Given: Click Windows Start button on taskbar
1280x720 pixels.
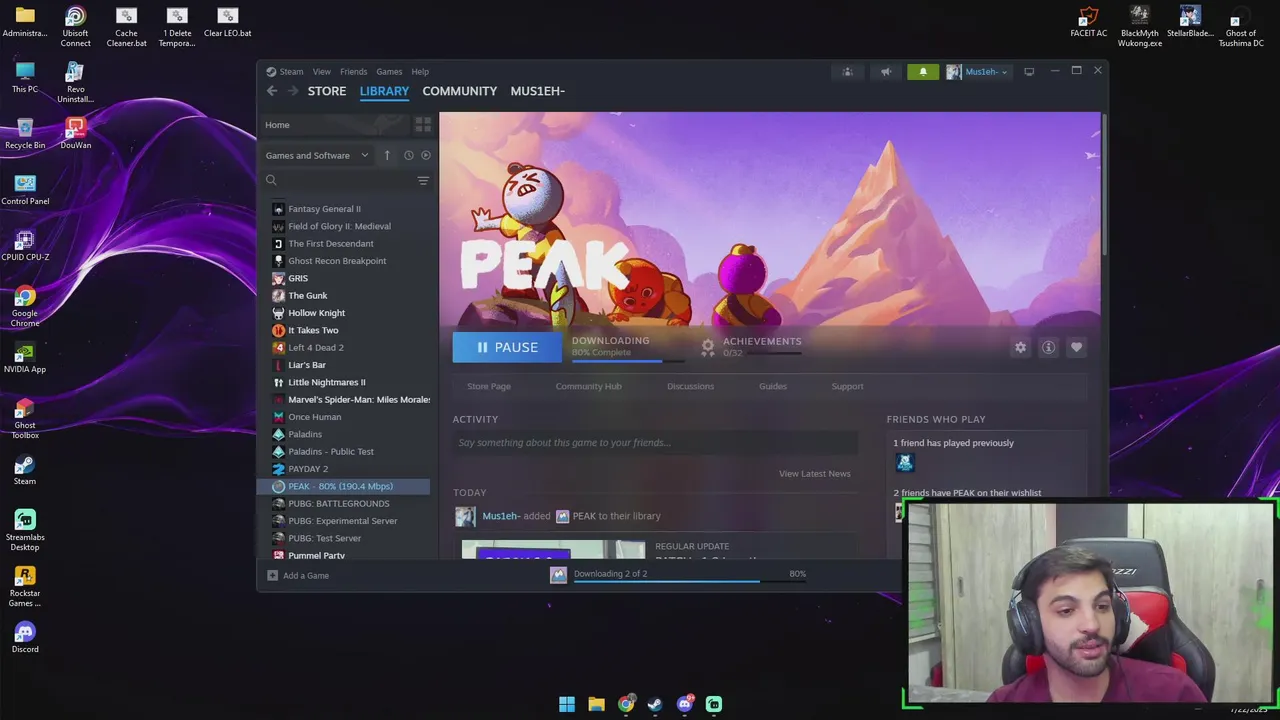Looking at the screenshot, I should coord(567,704).
